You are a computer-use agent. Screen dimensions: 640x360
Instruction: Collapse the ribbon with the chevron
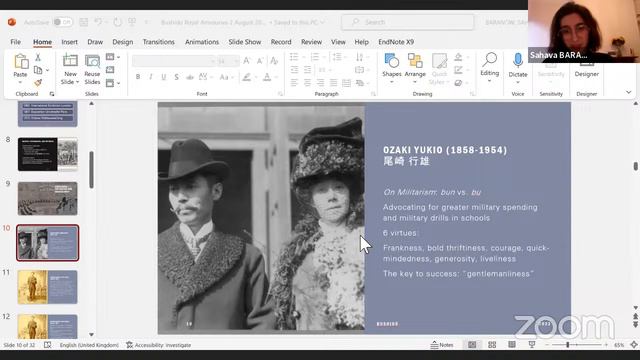click(x=629, y=92)
